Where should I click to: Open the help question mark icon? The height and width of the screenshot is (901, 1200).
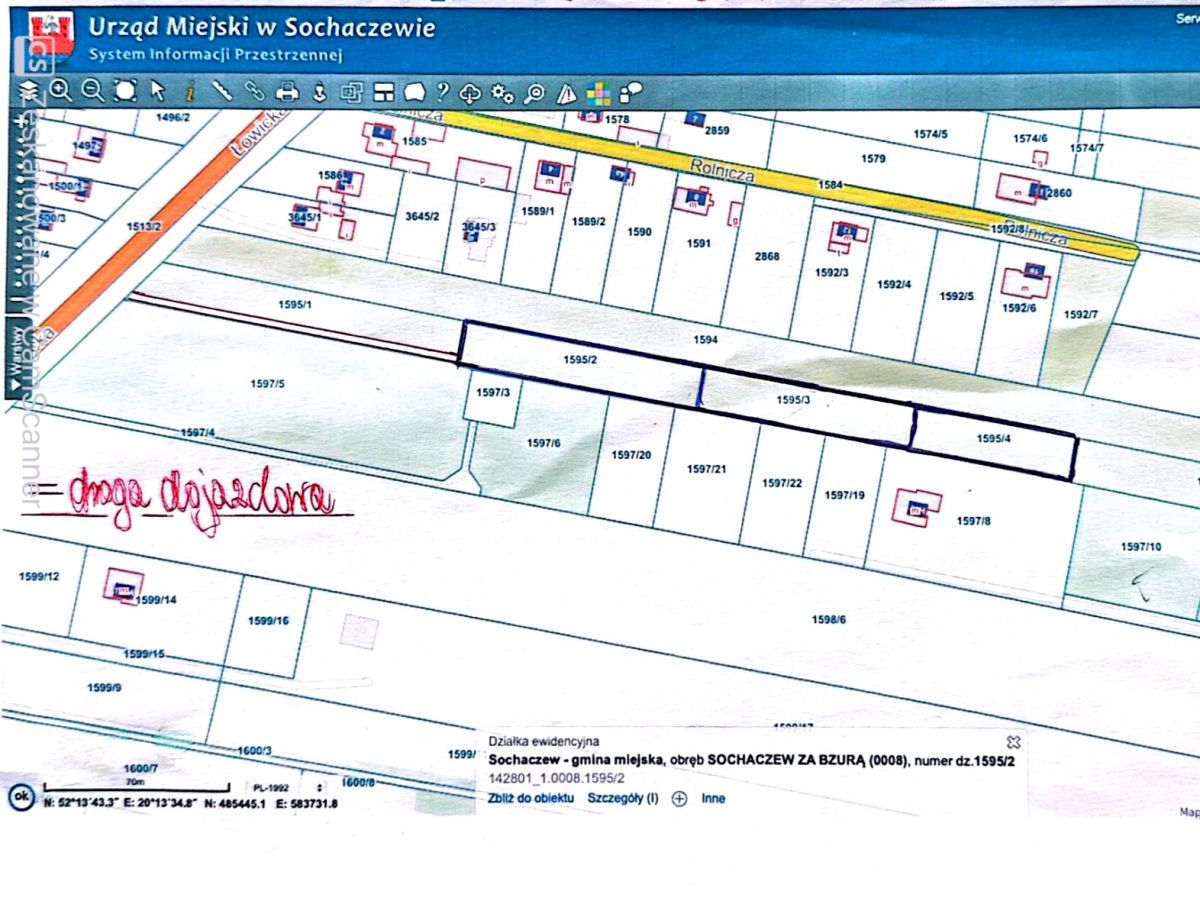click(442, 92)
